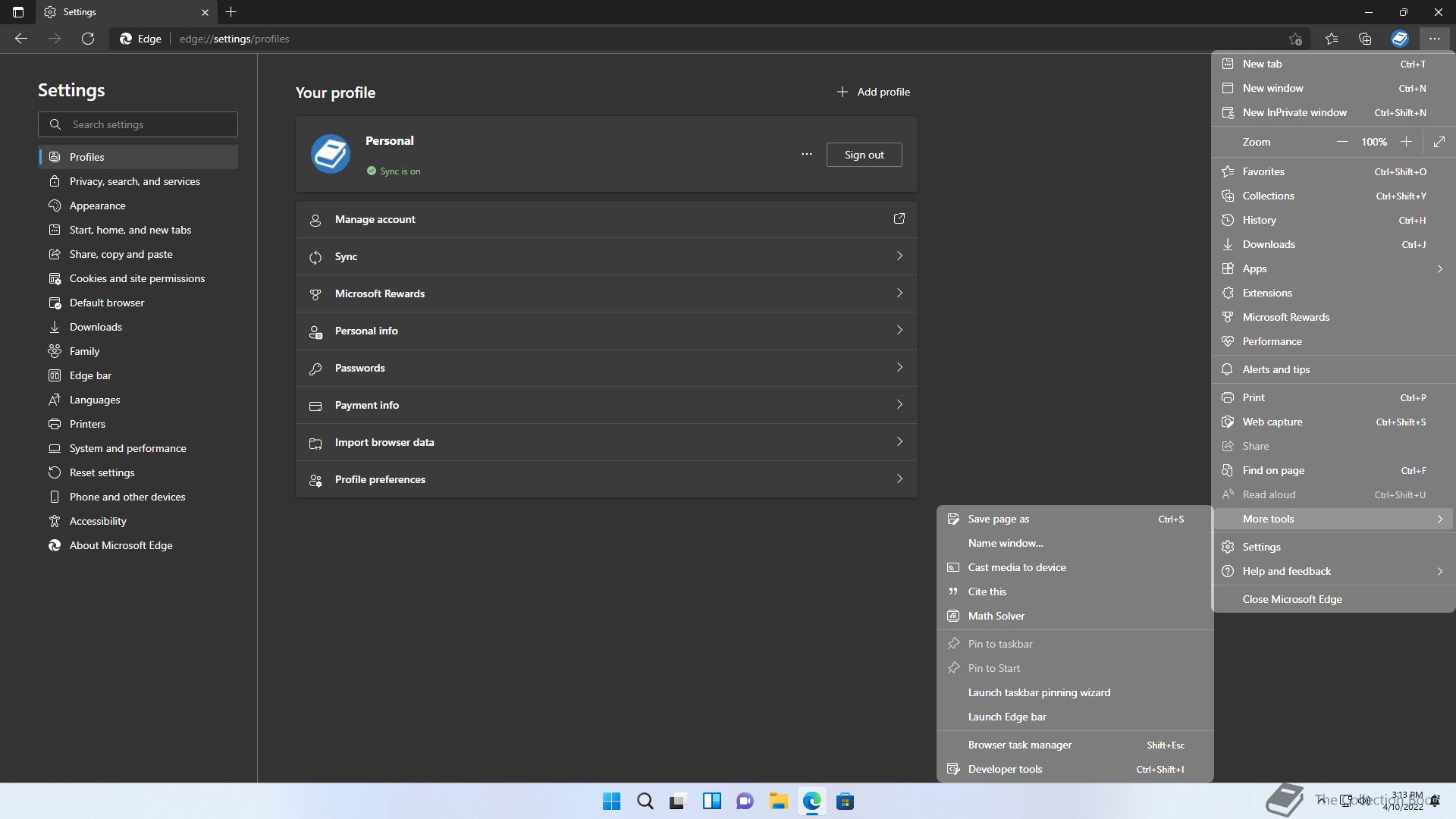Open Manage account external link icon
The height and width of the screenshot is (819, 1456).
click(x=899, y=218)
